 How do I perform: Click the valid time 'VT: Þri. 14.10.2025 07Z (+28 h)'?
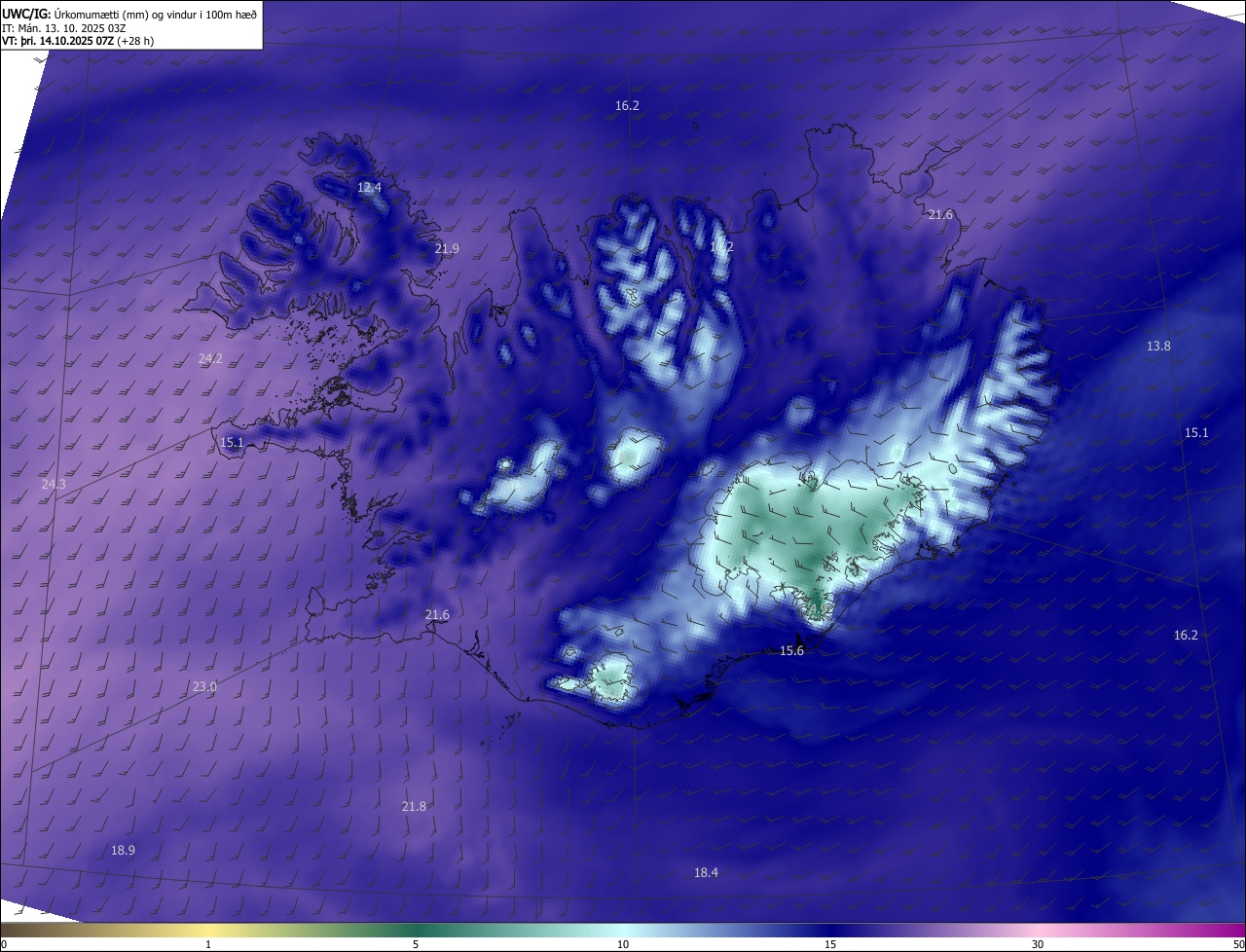78,41
